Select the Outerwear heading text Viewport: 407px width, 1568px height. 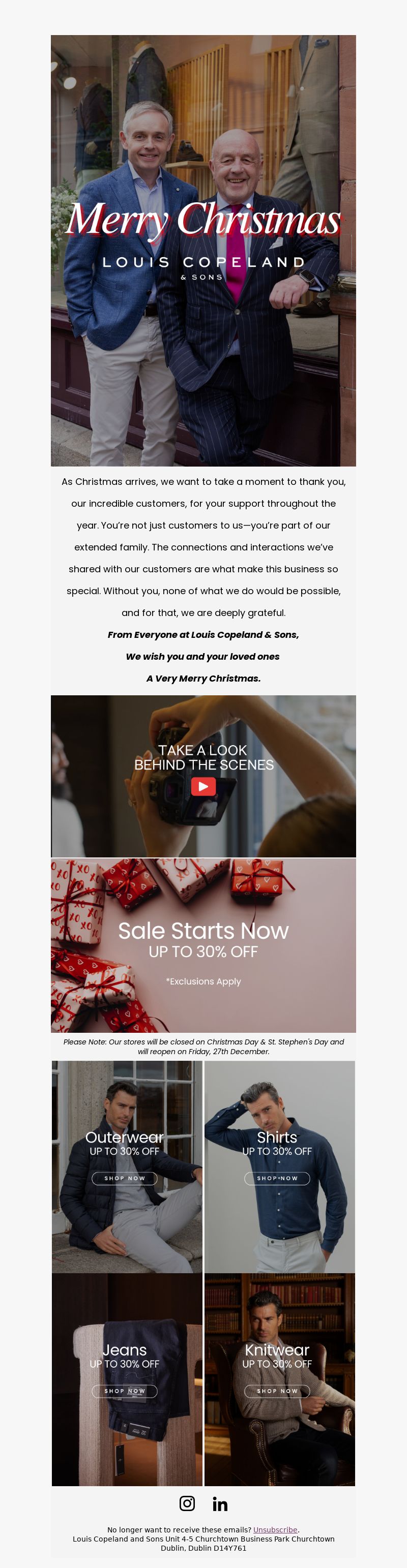124,1136
